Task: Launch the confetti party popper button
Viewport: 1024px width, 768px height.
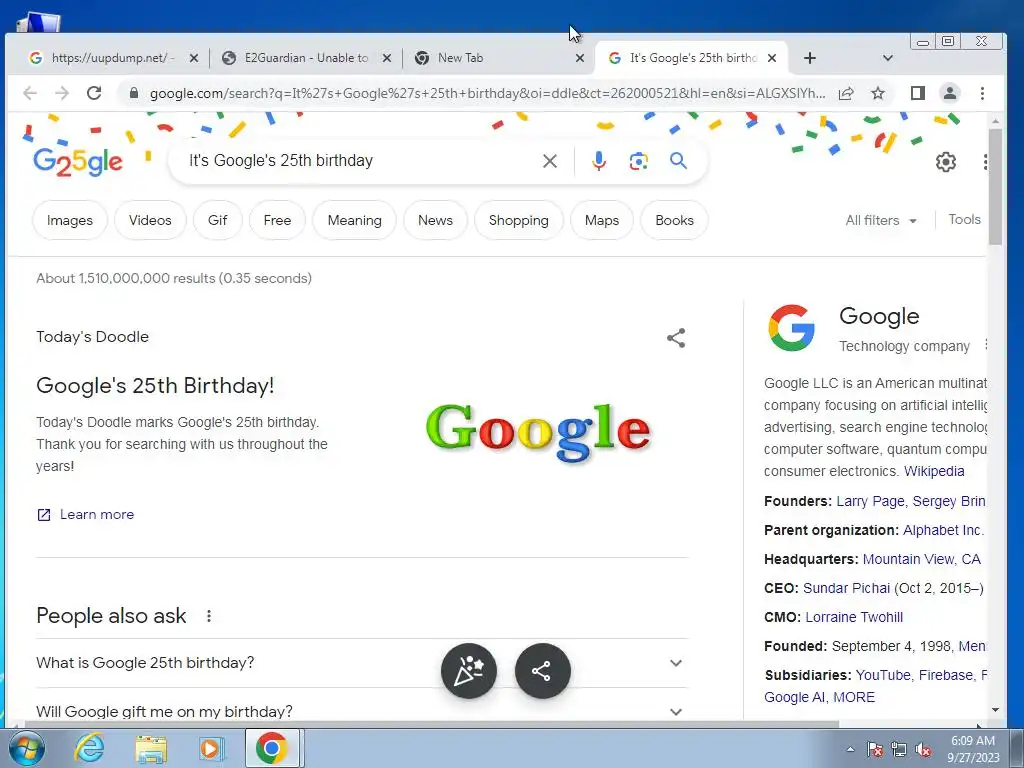Action: click(469, 671)
